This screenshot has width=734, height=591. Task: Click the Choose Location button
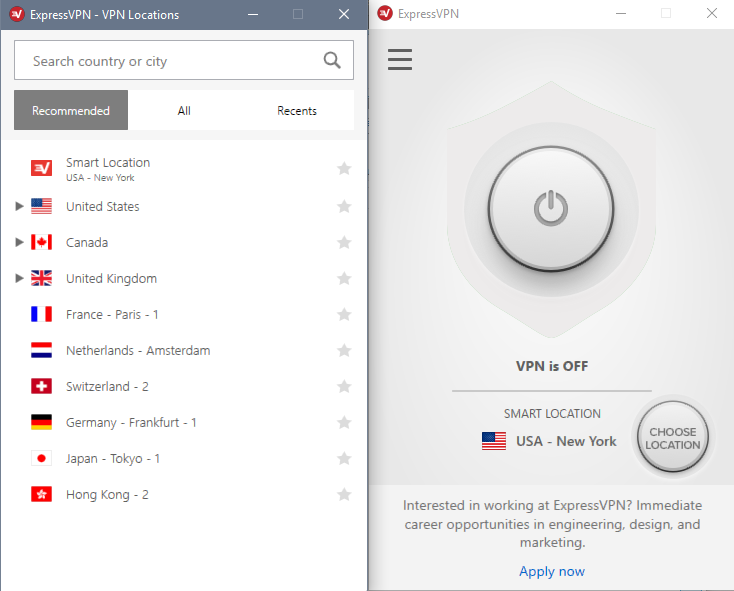(x=673, y=437)
